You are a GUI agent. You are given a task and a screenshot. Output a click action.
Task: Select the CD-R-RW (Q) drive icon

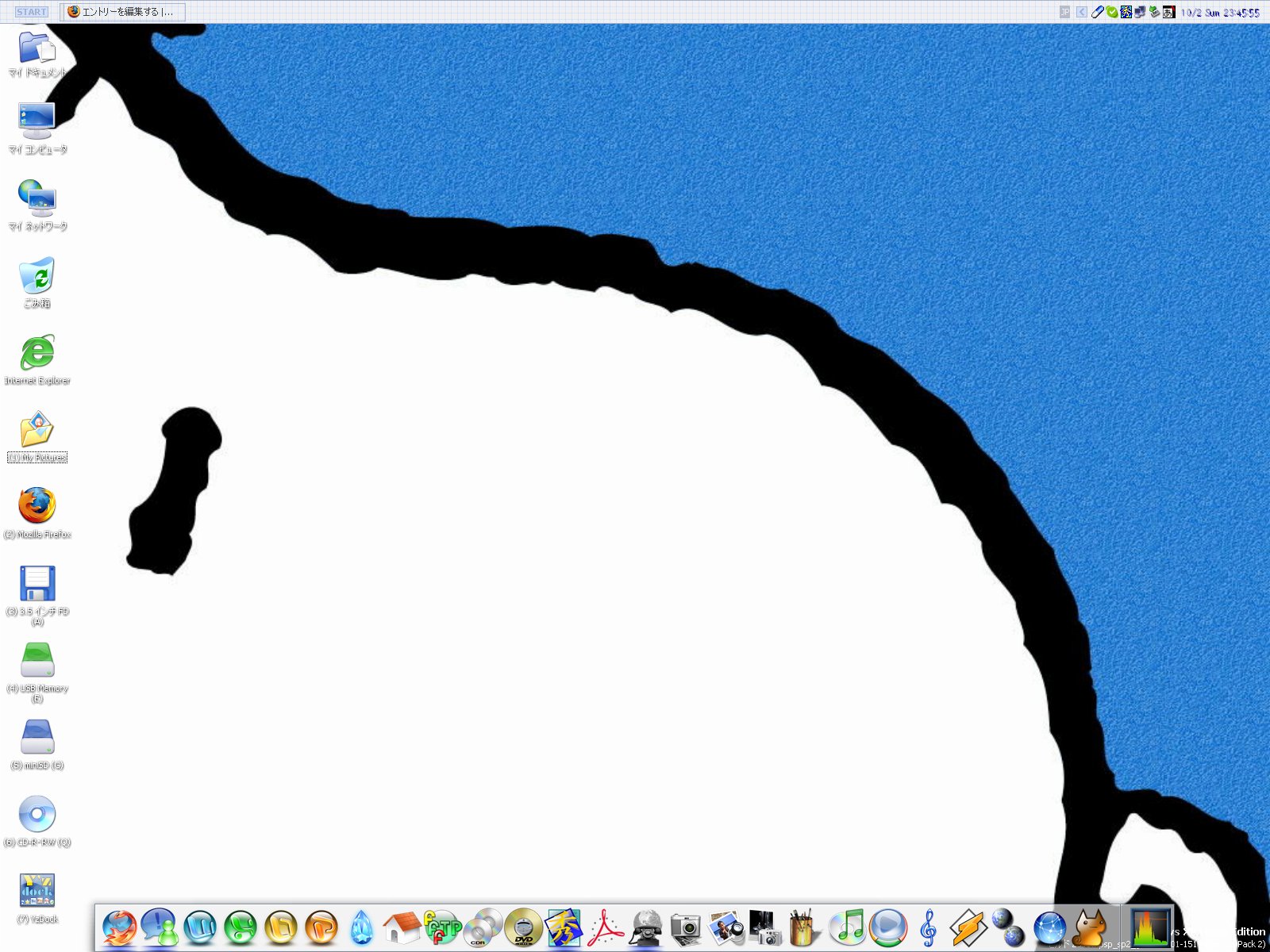(37, 816)
